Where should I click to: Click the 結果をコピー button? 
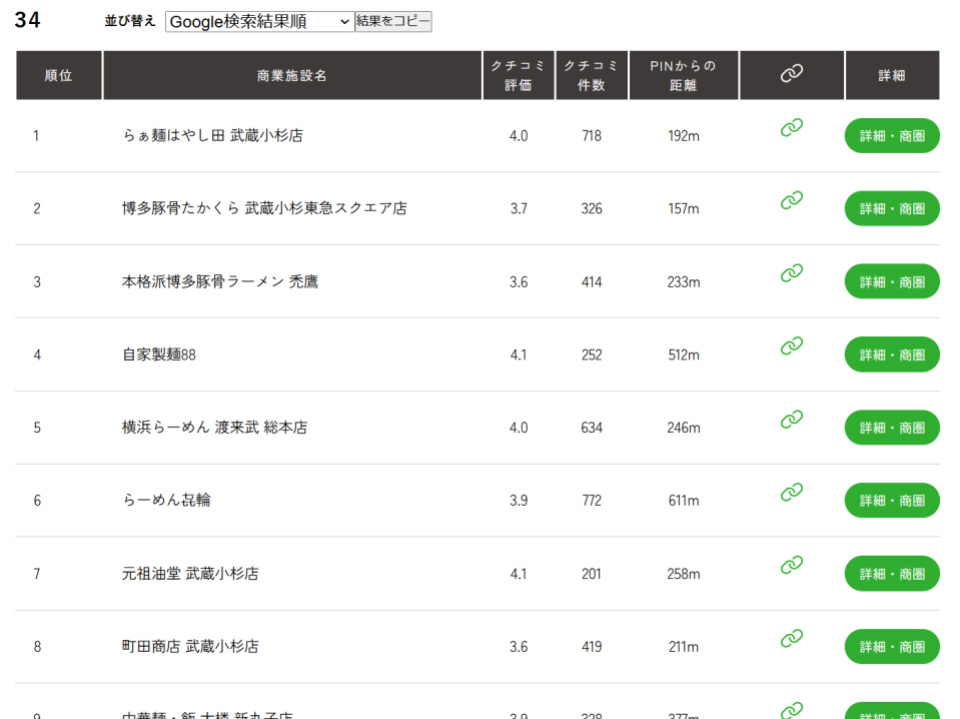coord(393,21)
